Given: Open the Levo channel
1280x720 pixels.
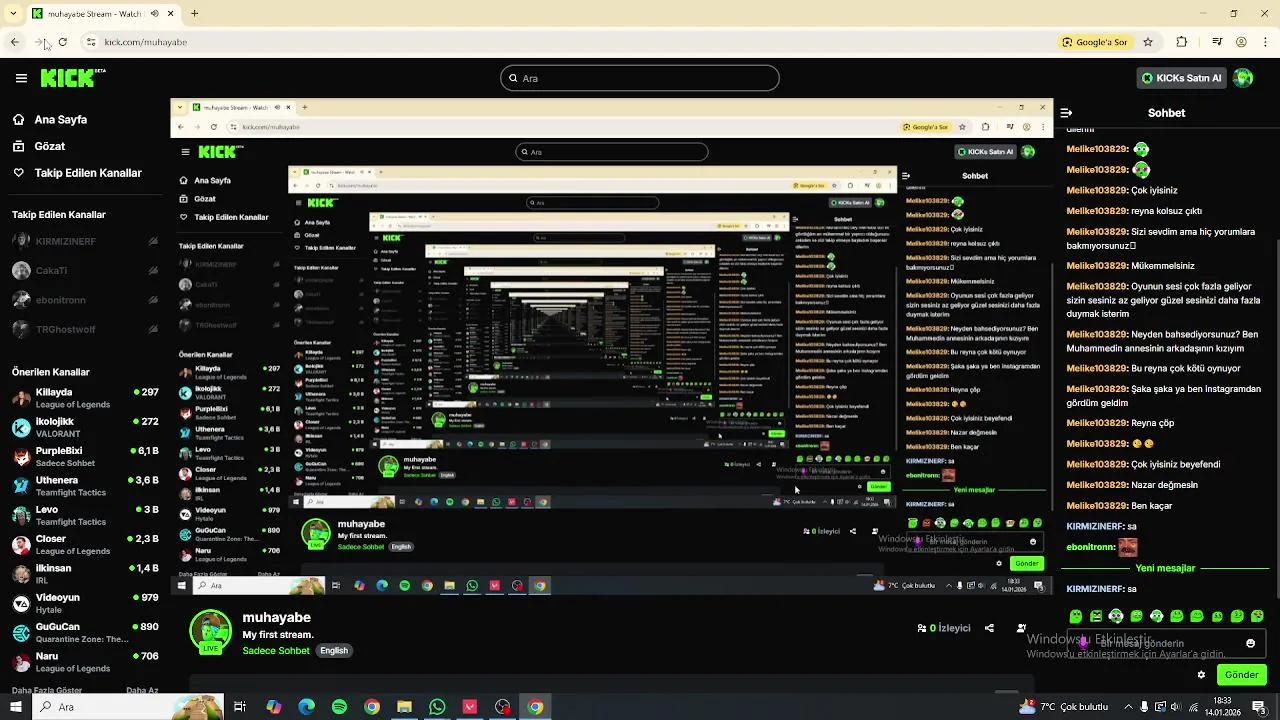Looking at the screenshot, I should tap(85, 515).
